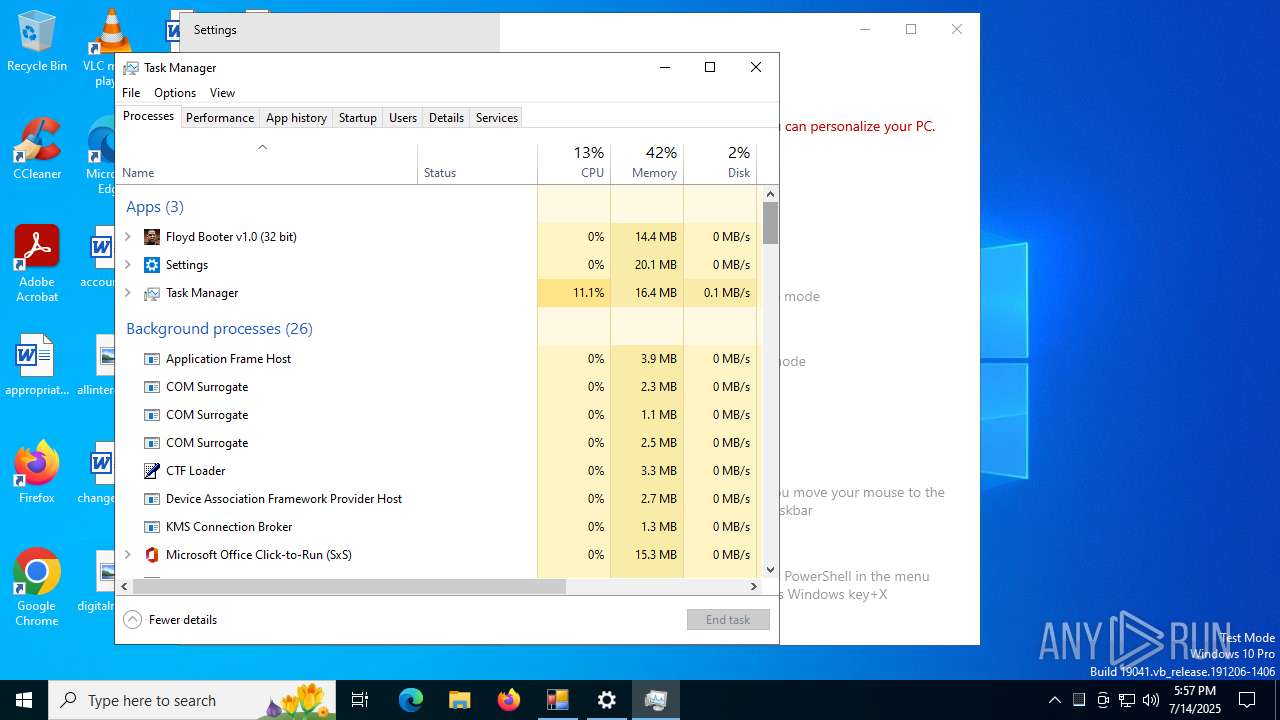Screen dimensions: 1280x720
Task: Click the Task Manager process row icon
Action: point(152,293)
